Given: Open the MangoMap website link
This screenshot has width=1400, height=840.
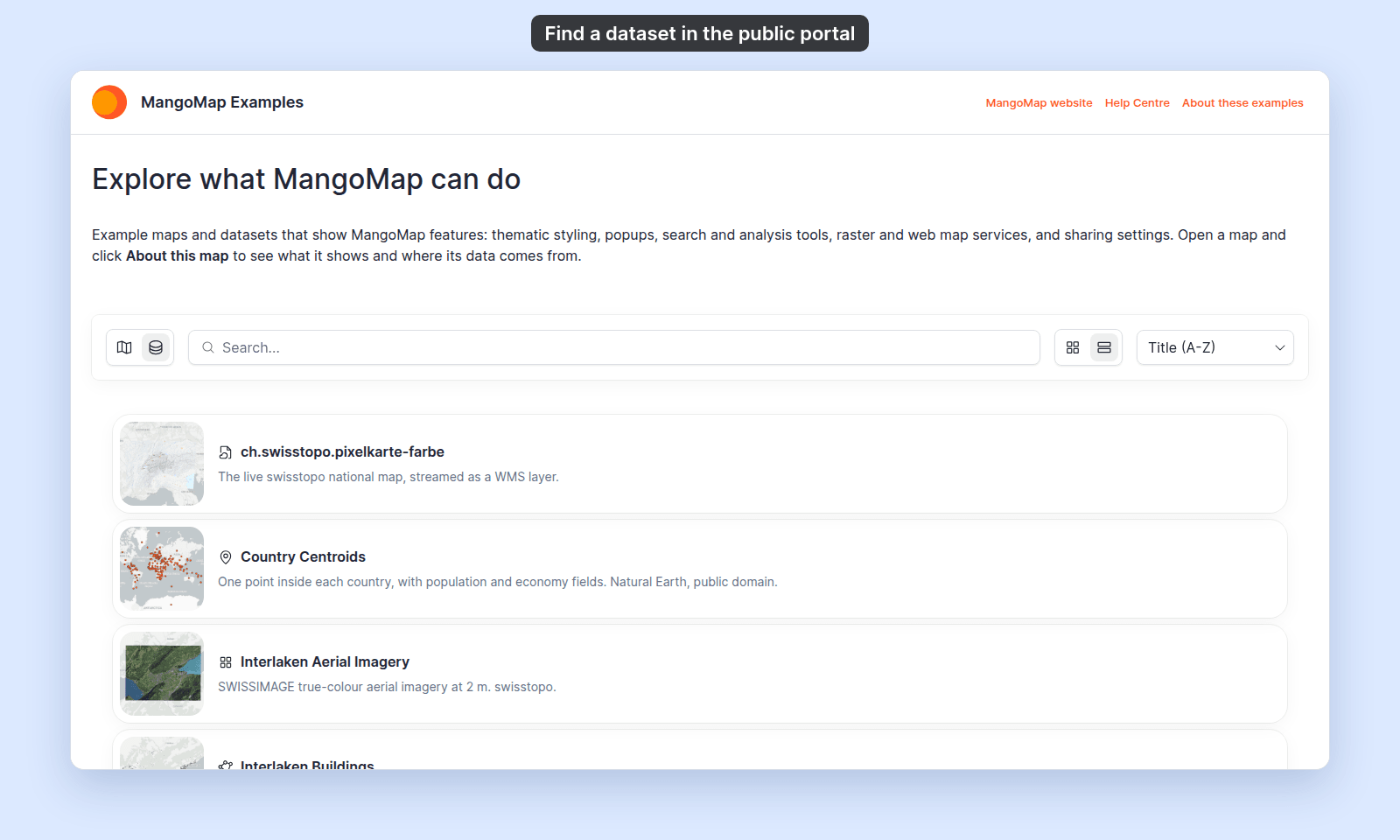Looking at the screenshot, I should [1039, 102].
